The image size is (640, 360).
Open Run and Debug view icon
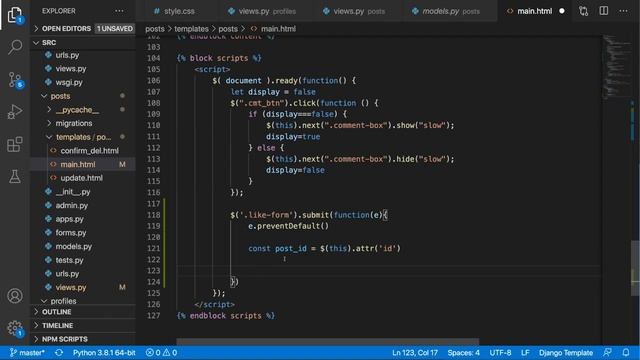point(15,111)
